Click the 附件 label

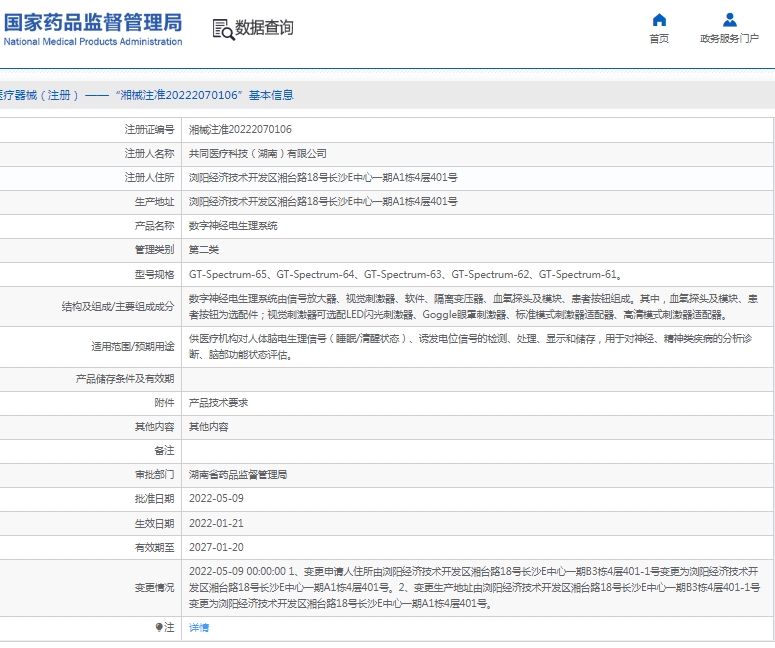coord(164,403)
